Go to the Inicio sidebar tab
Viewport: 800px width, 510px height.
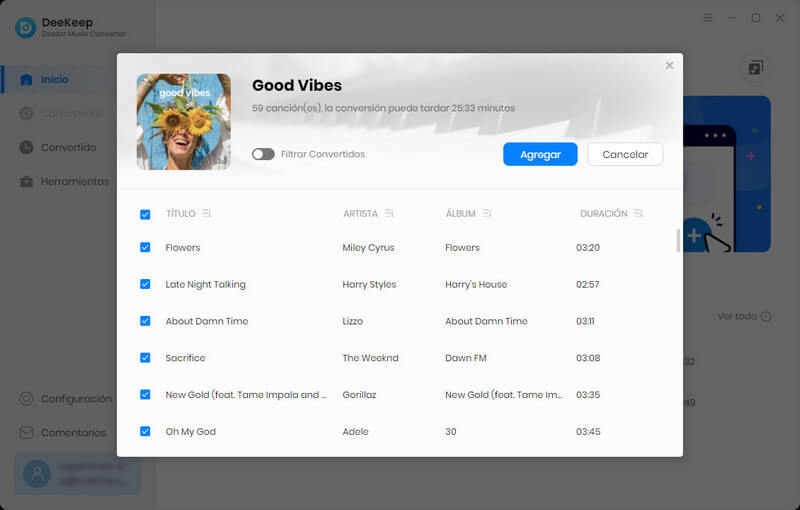(54, 79)
